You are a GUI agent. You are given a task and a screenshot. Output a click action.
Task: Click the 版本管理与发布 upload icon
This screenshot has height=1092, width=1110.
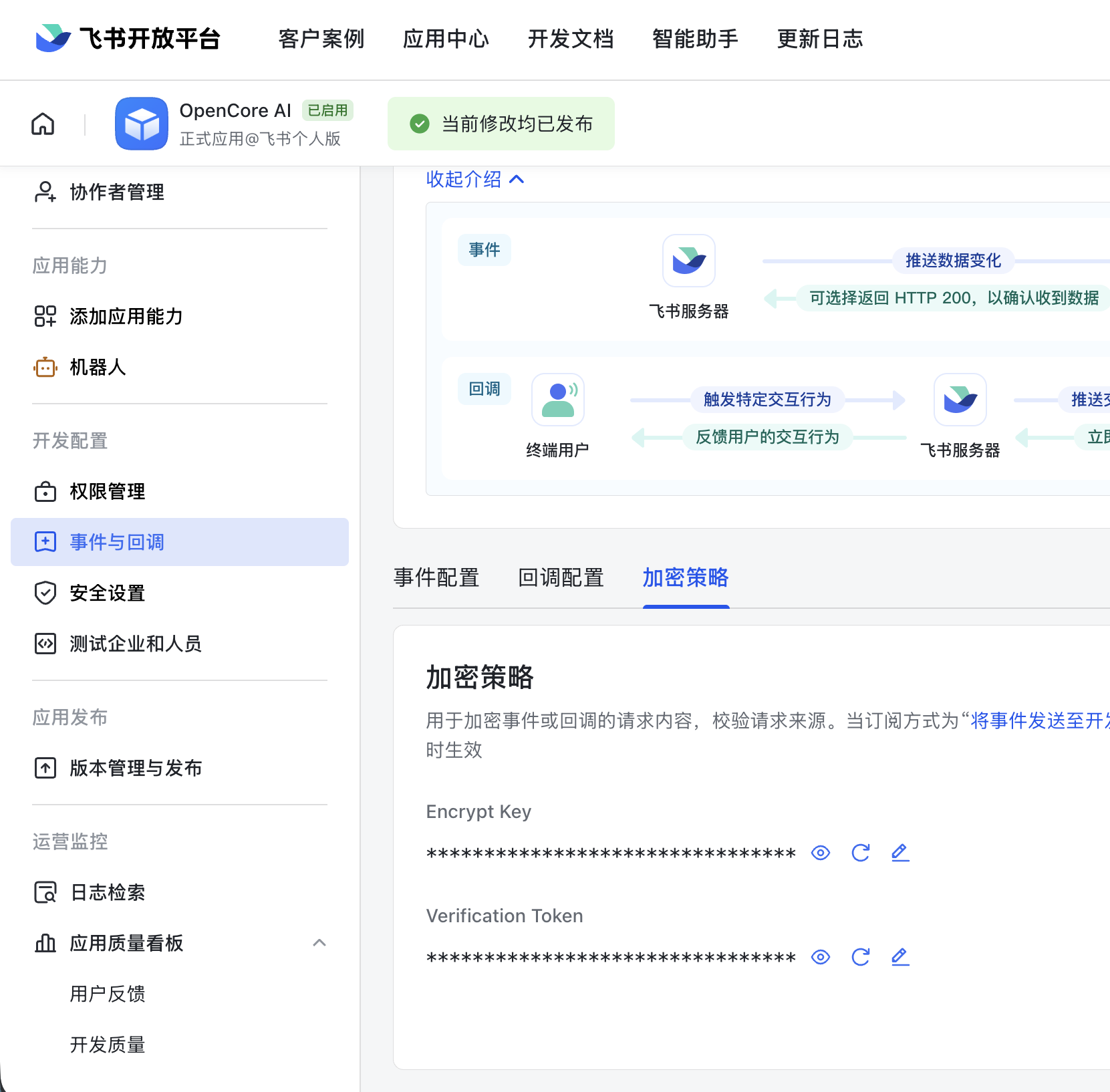(45, 768)
